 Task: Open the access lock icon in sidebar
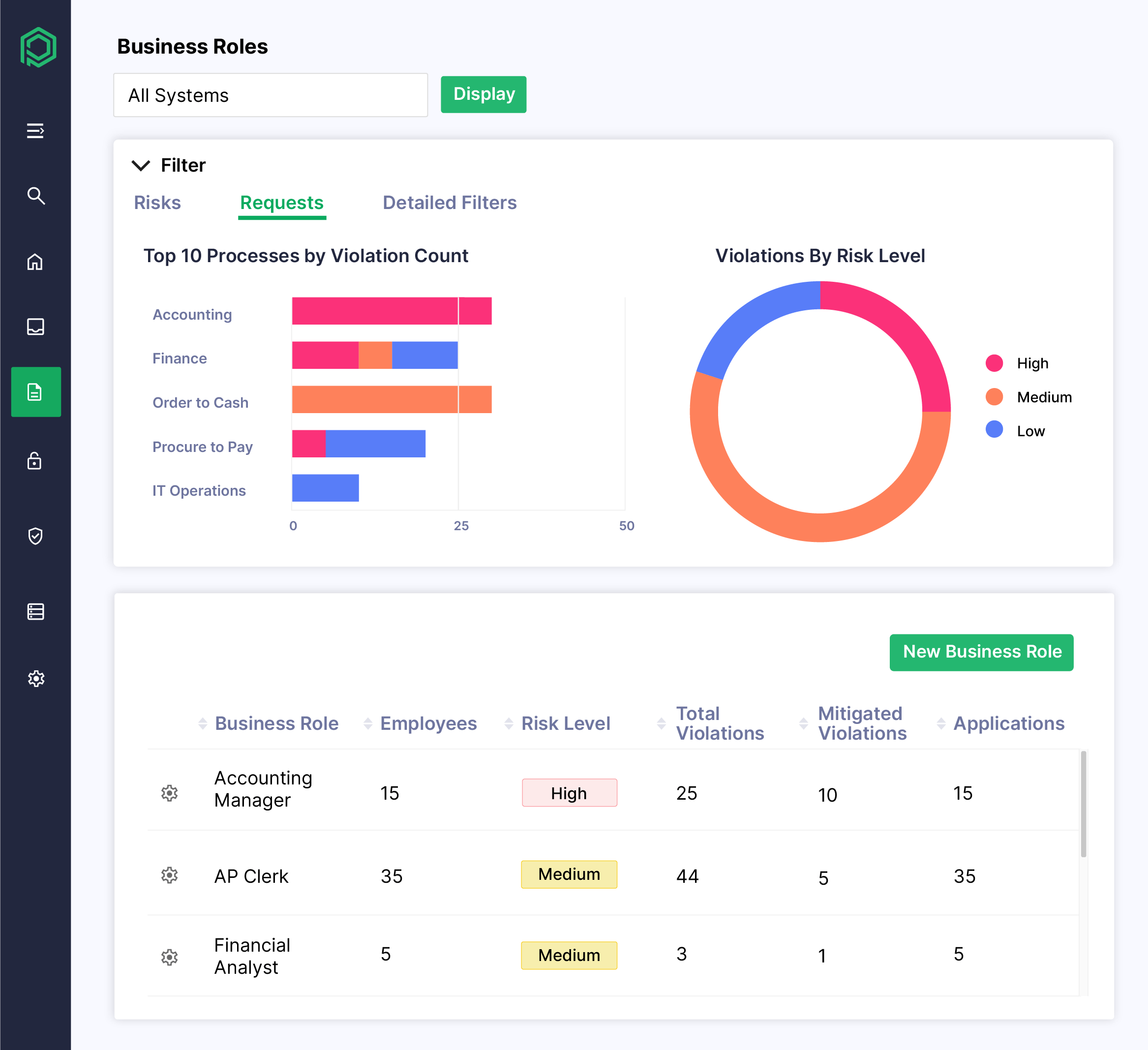tap(36, 461)
